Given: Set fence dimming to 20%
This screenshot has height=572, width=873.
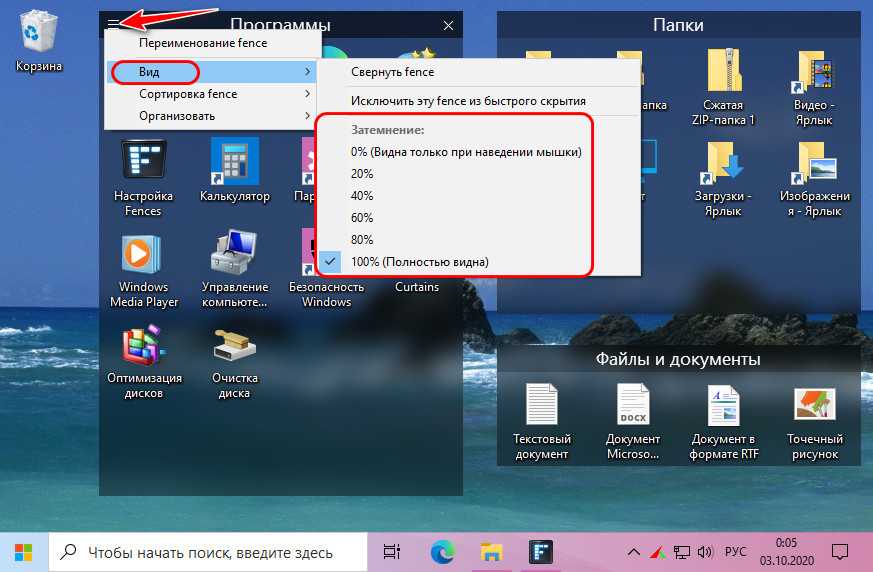Looking at the screenshot, I should coord(479,174).
